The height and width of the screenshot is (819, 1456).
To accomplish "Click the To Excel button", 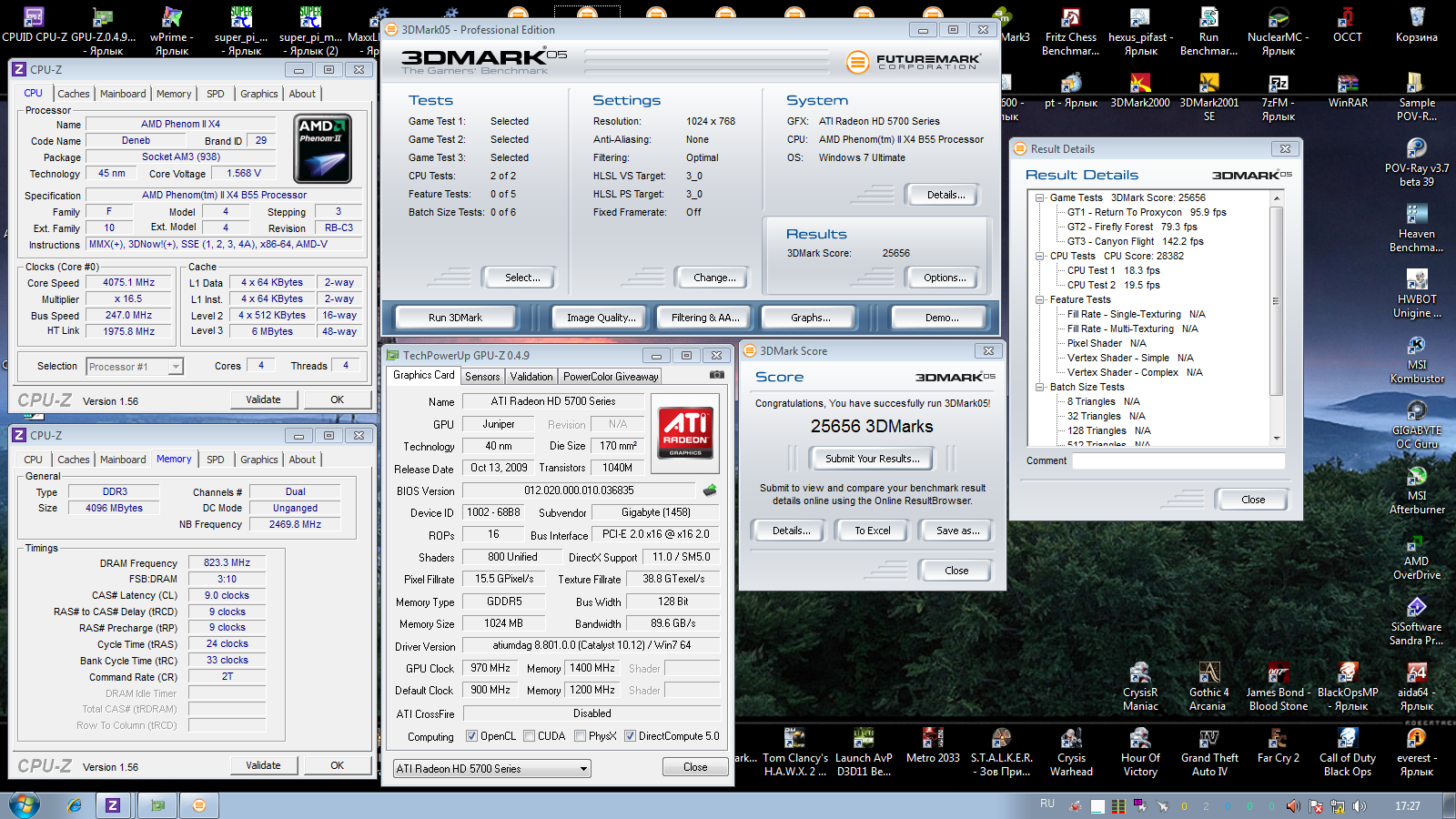I will (872, 531).
